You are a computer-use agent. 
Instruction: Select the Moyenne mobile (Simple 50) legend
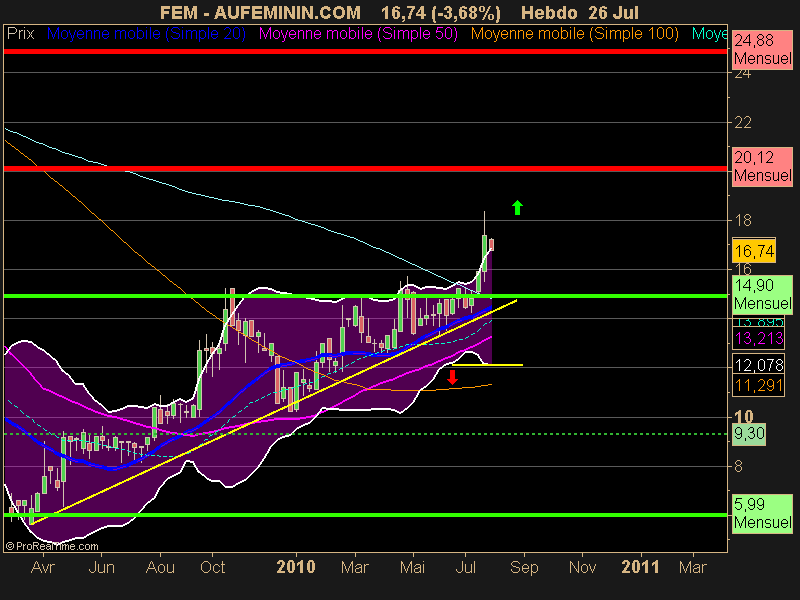coord(359,34)
